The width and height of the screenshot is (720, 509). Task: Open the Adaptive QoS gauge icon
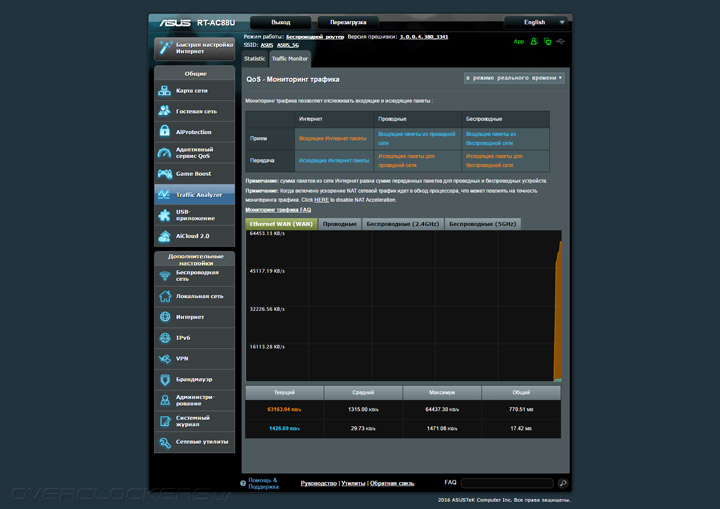[x=164, y=153]
